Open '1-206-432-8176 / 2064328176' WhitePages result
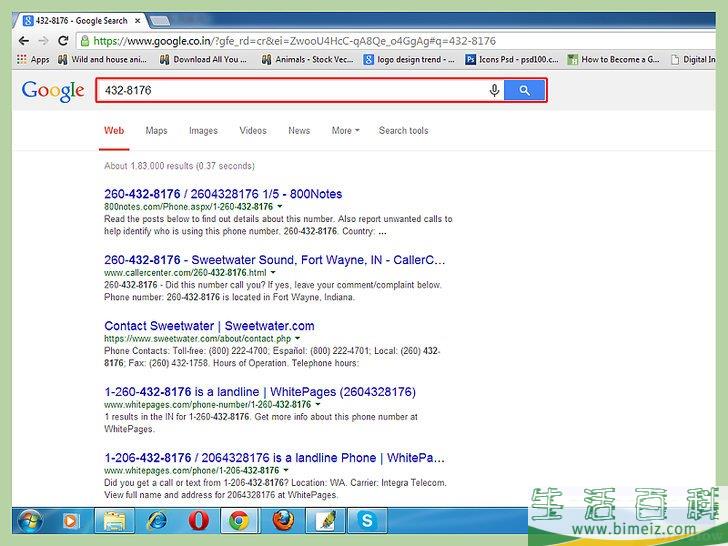 tap(274, 457)
